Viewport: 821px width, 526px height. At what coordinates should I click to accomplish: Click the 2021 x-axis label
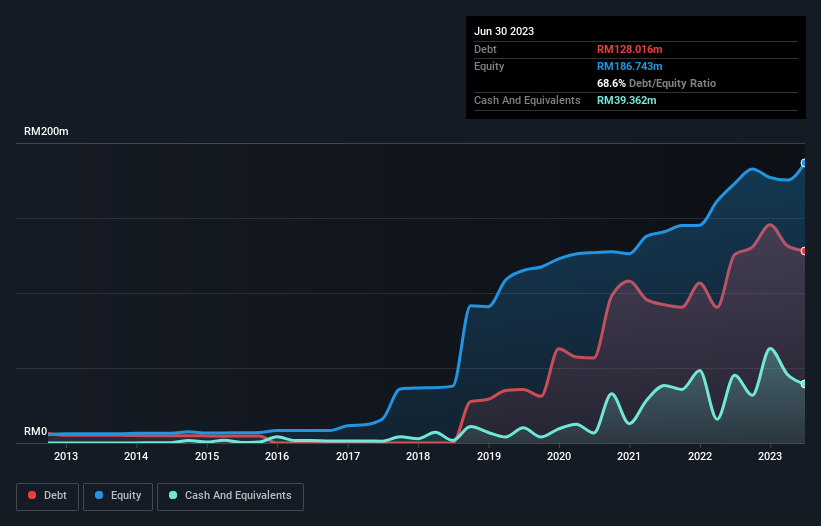pos(629,456)
